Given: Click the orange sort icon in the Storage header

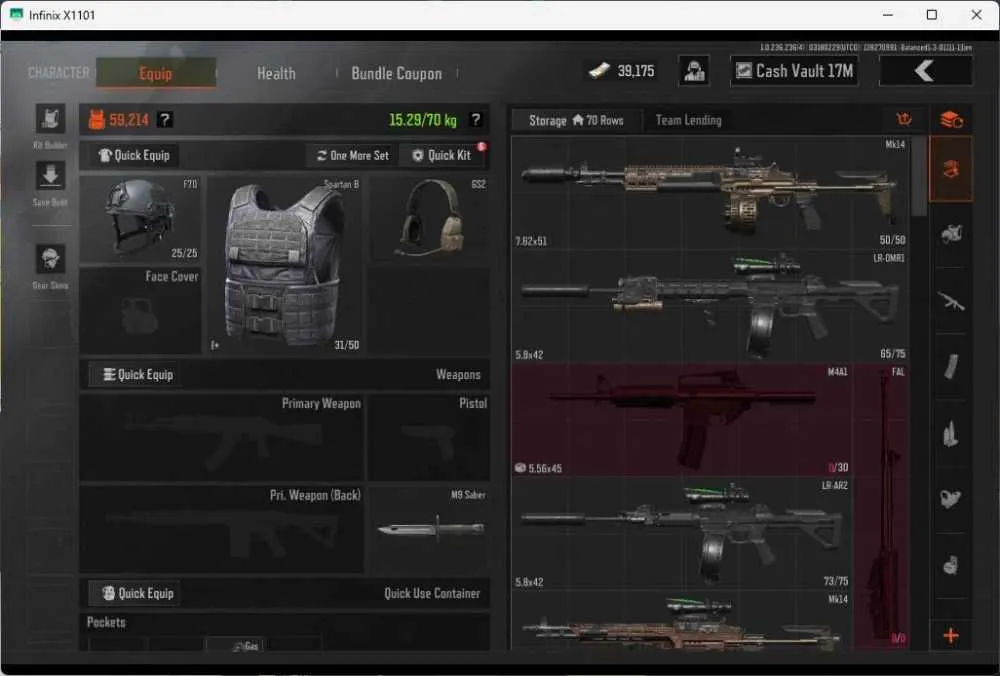Looking at the screenshot, I should [904, 119].
